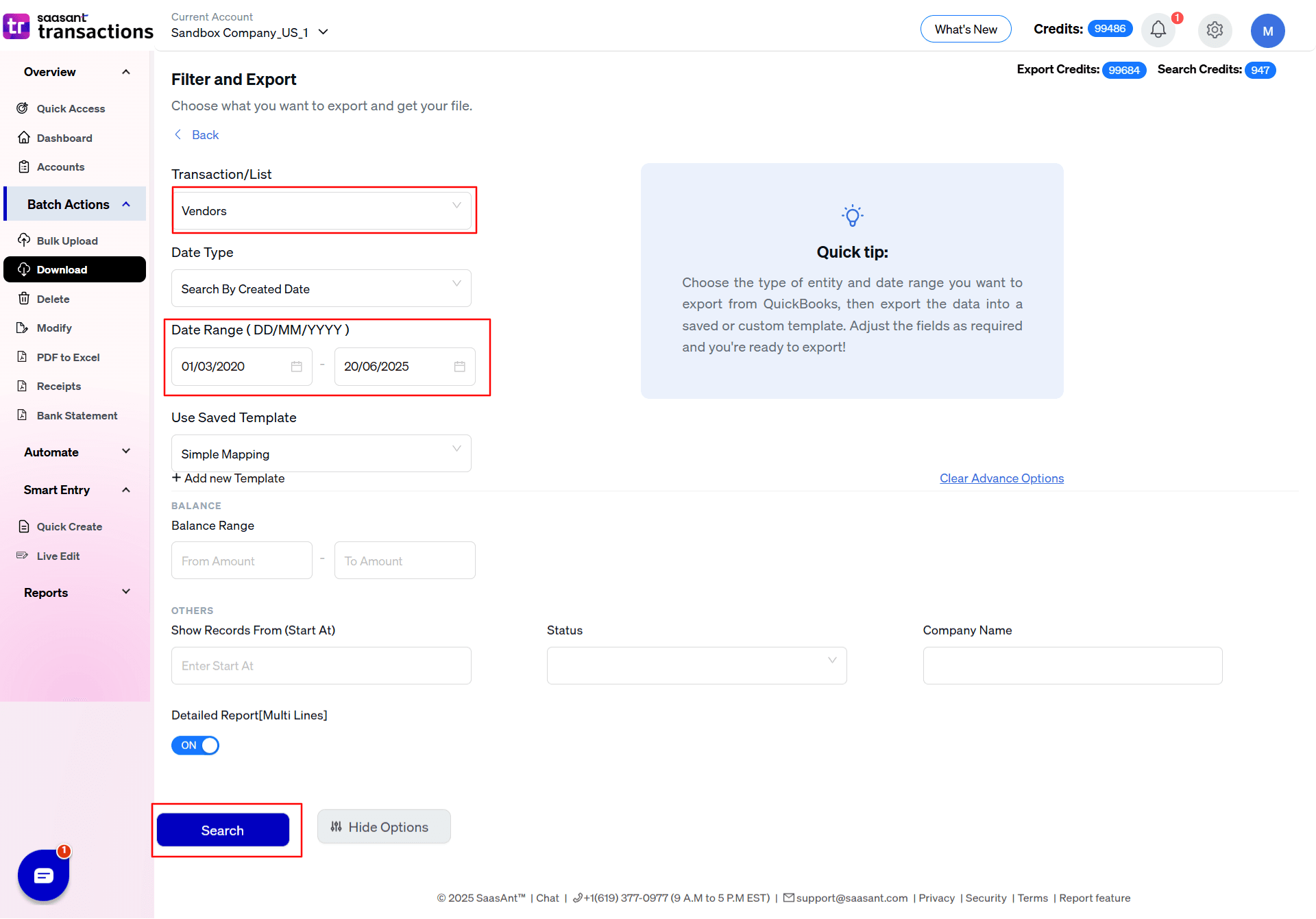Click the What's New button
This screenshot has height=919, width=1316.
coord(965,29)
